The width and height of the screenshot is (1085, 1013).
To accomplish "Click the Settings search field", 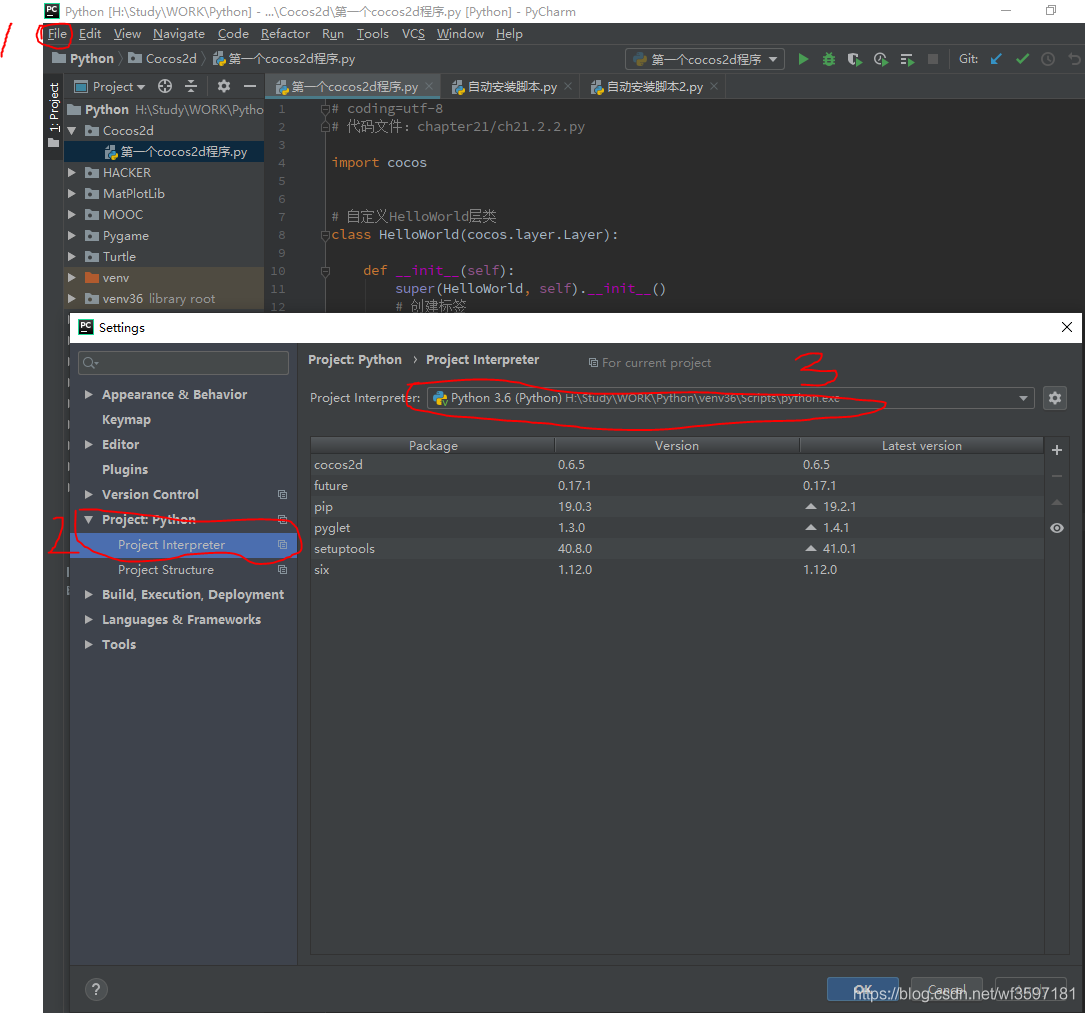I will coord(183,363).
